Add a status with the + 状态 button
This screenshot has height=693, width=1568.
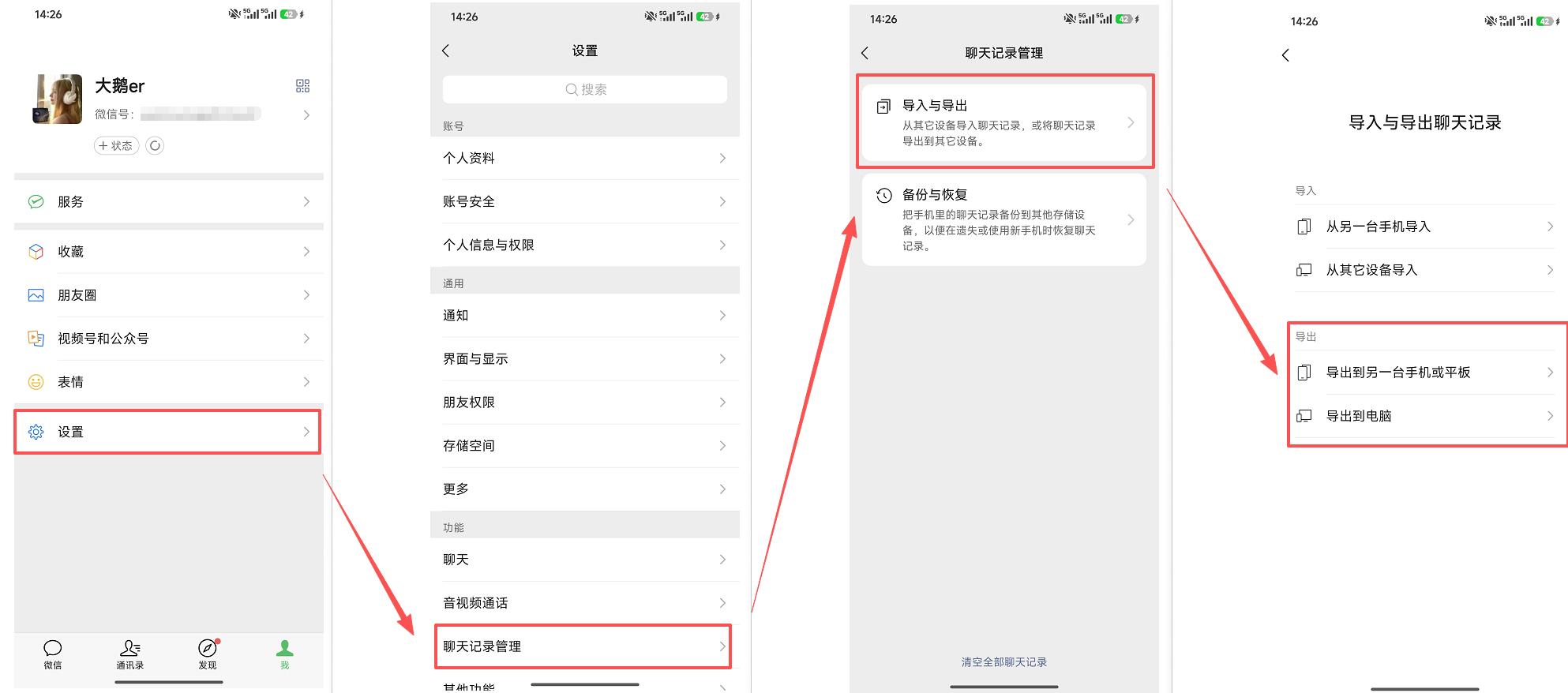click(117, 145)
